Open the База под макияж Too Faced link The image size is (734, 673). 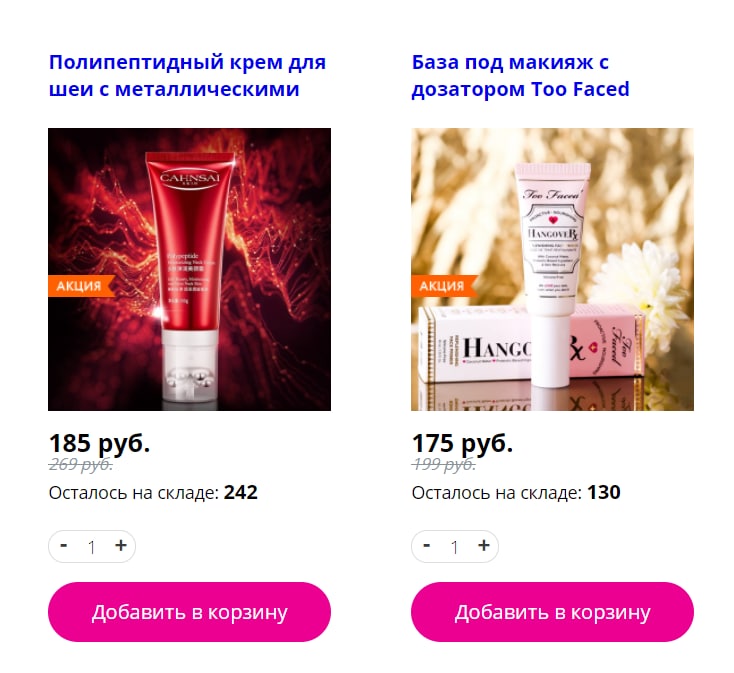521,75
